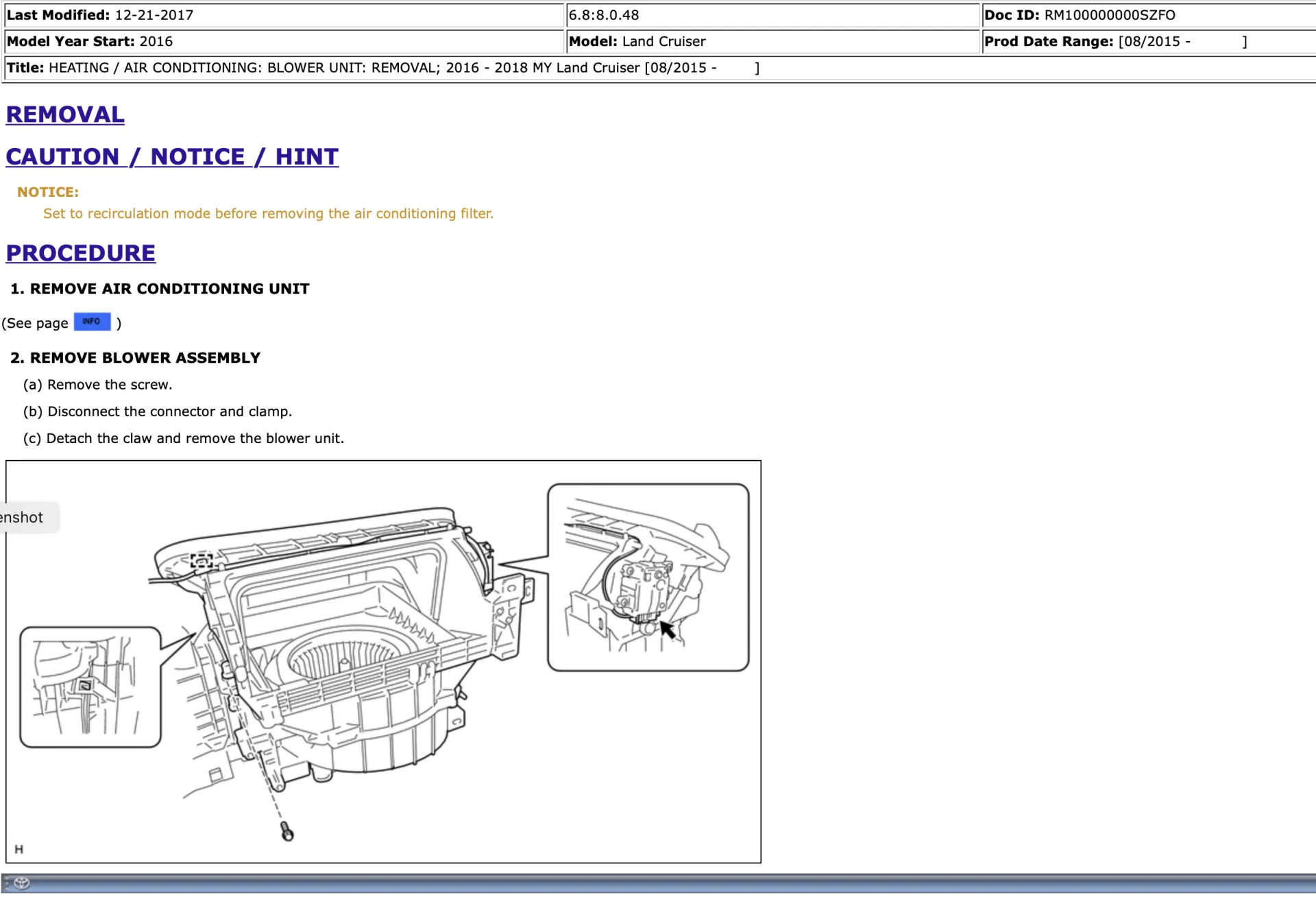
Task: Open the REMOVAL heading link
Action: pyautogui.click(x=65, y=115)
